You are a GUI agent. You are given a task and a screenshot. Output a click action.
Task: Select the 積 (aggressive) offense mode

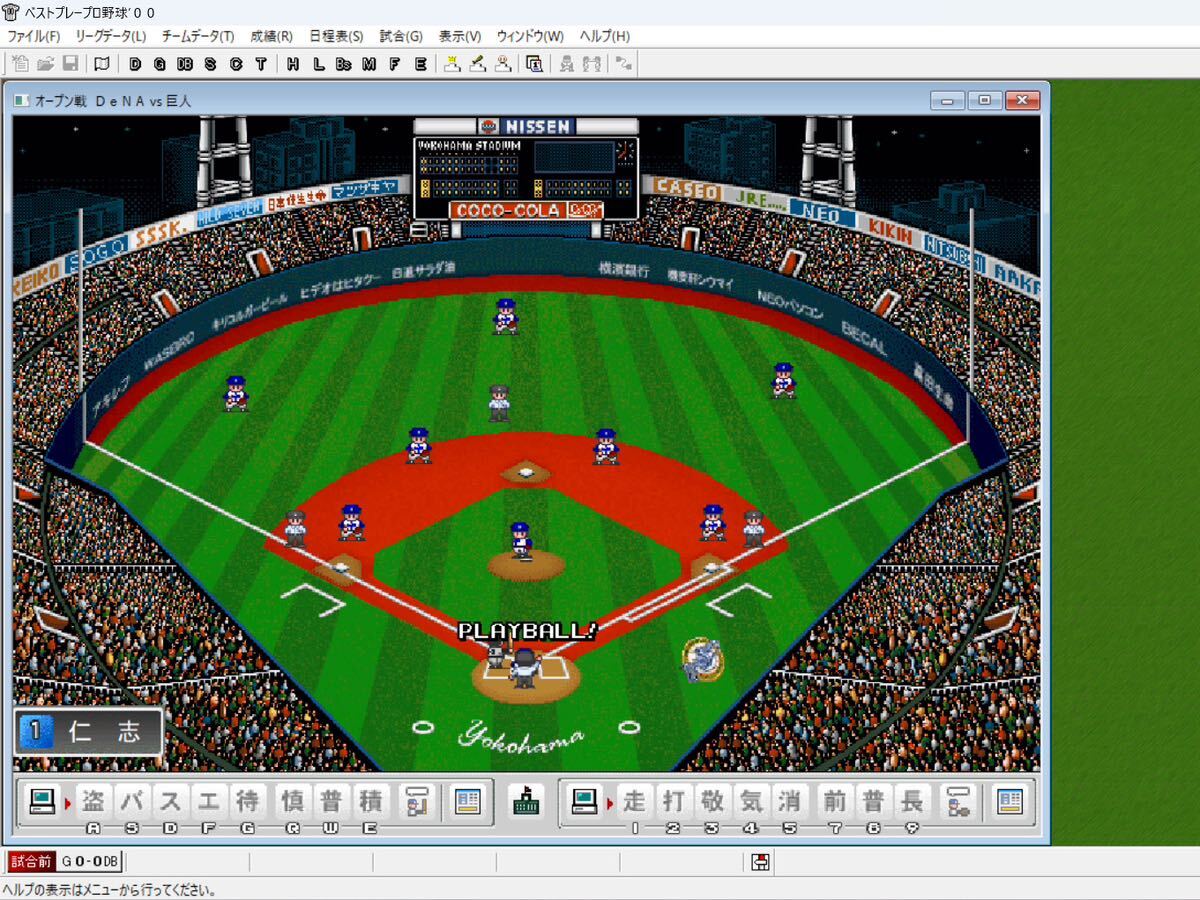click(370, 801)
